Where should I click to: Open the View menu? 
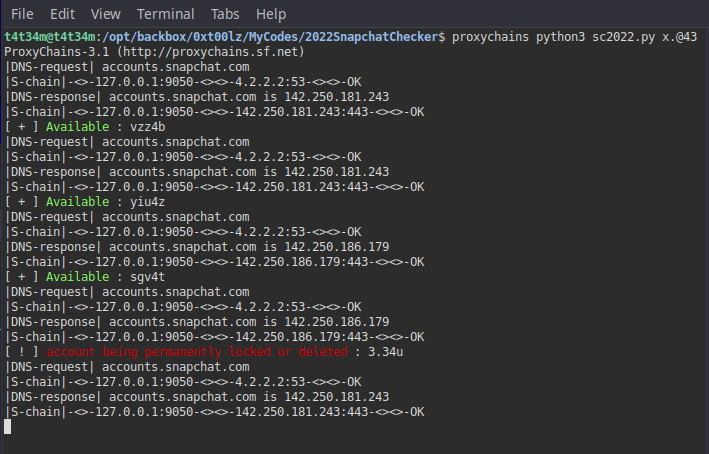point(105,14)
